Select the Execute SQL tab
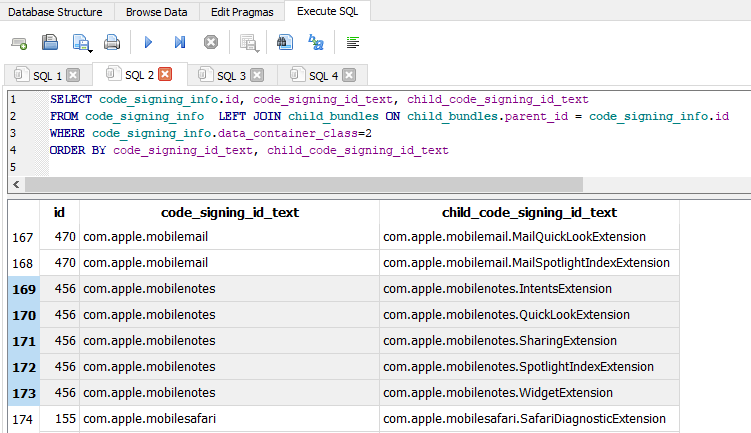Image resolution: width=751 pixels, height=433 pixels. [328, 11]
